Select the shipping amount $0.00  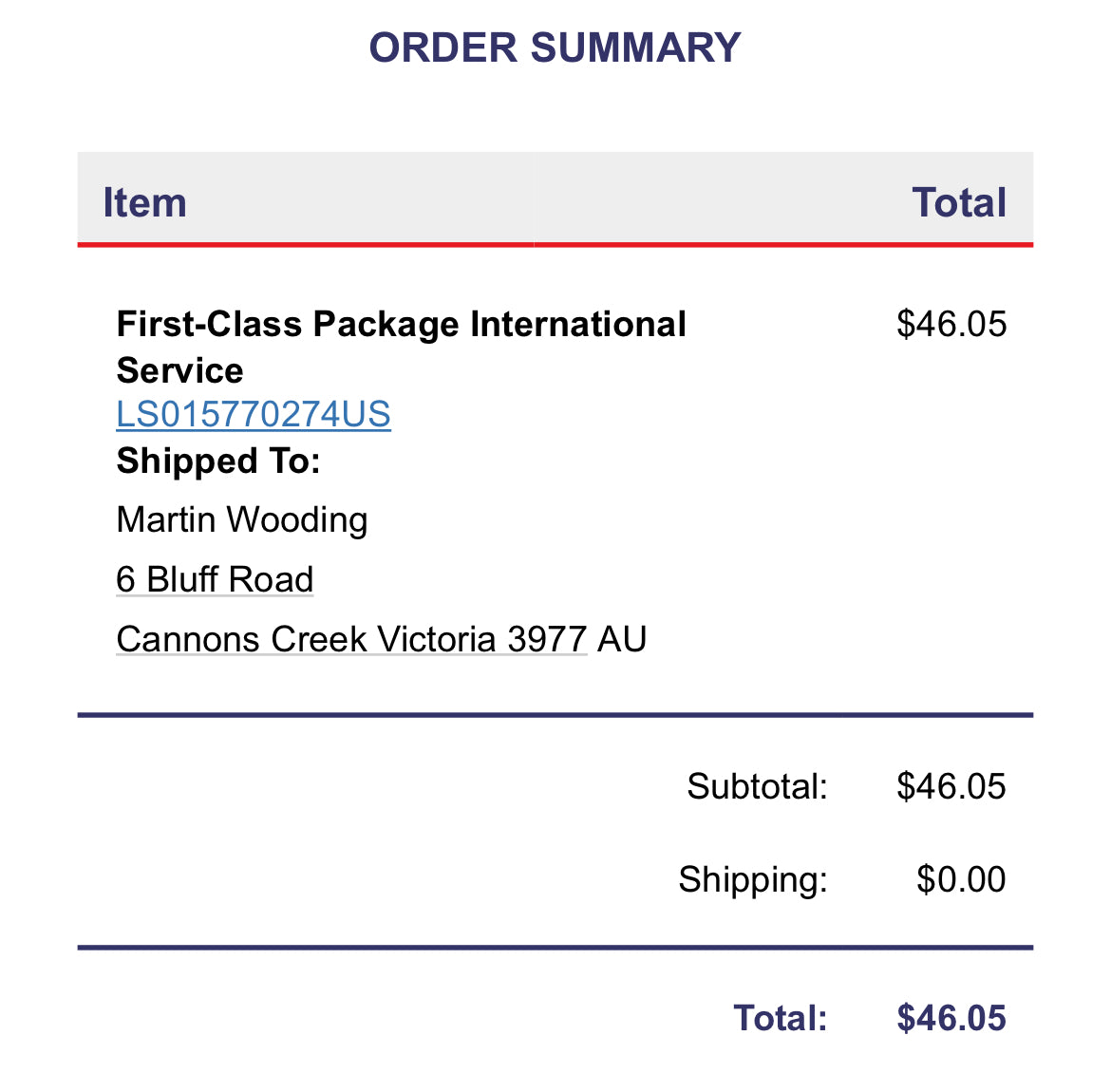[x=961, y=879]
